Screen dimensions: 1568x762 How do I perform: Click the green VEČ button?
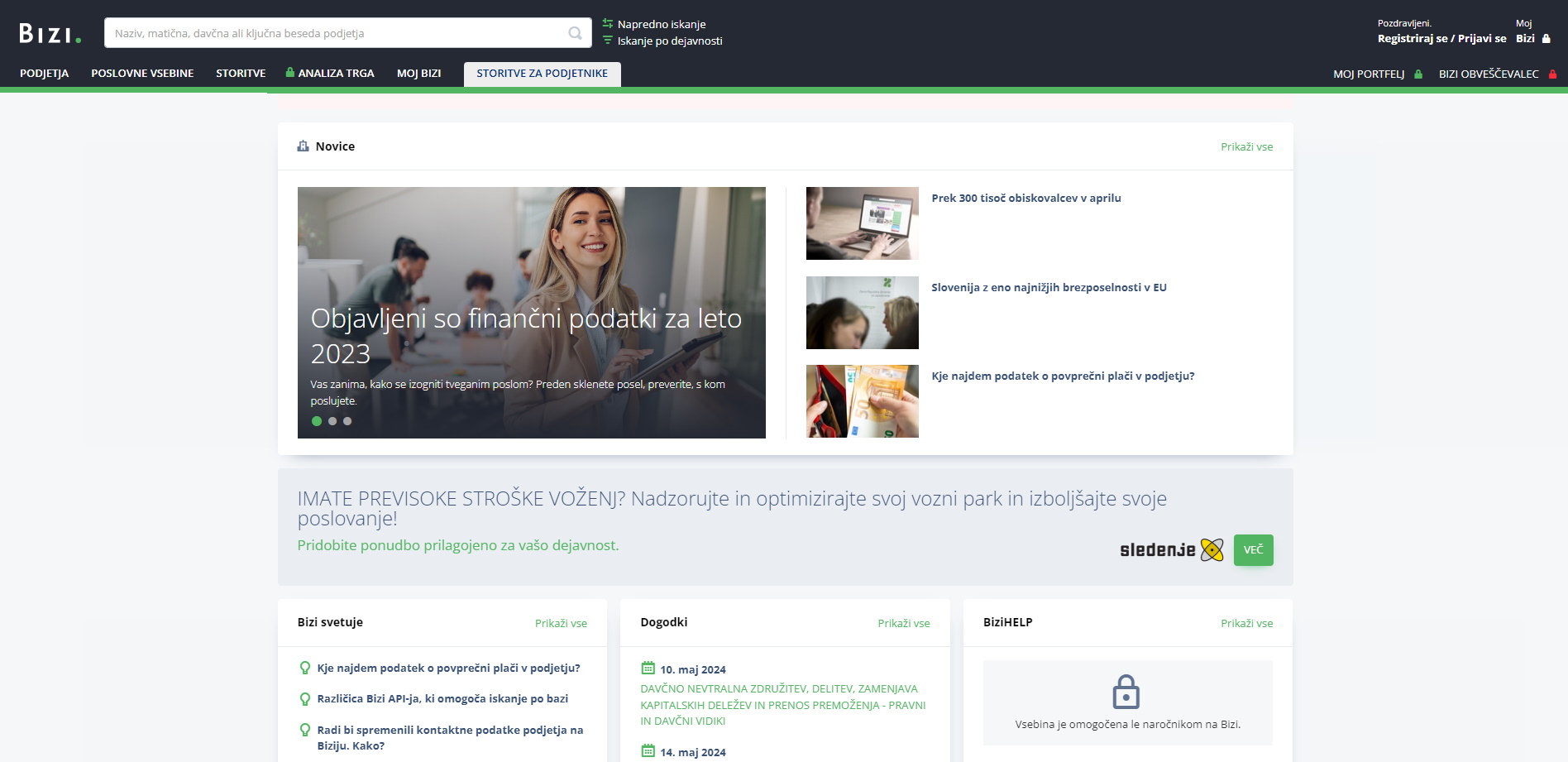tap(1253, 550)
